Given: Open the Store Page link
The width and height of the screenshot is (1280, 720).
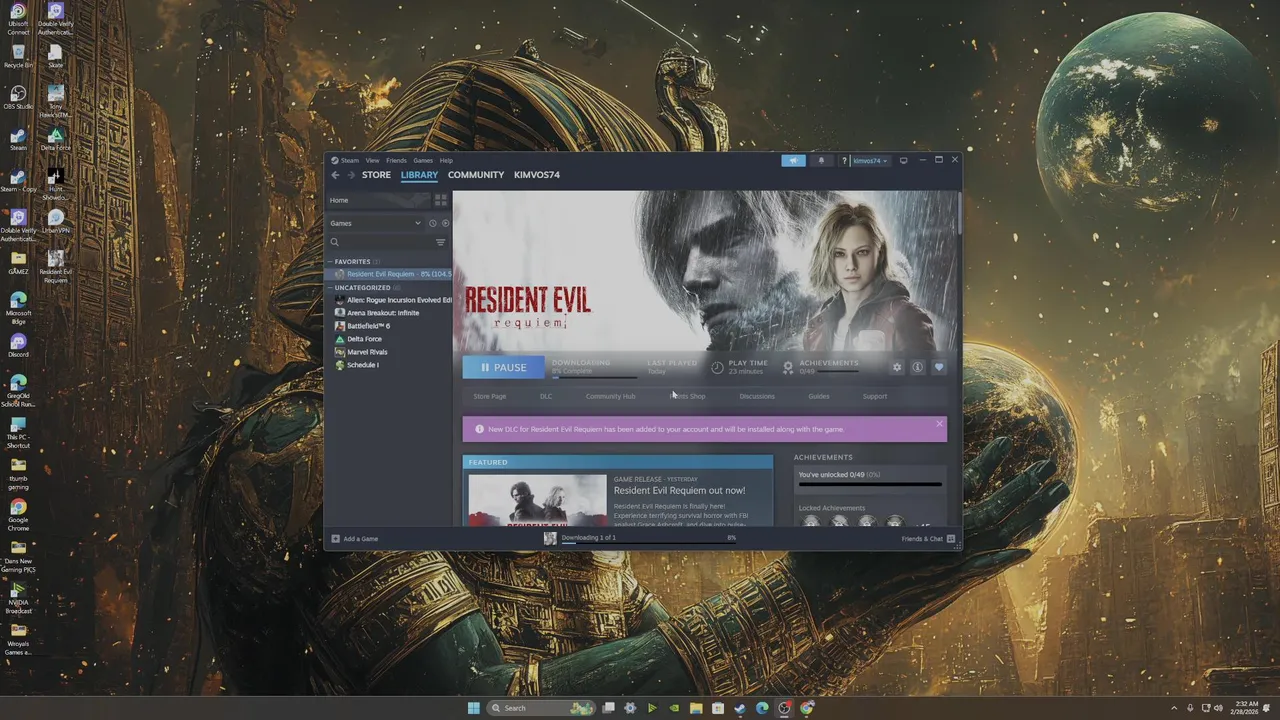Looking at the screenshot, I should coord(490,396).
